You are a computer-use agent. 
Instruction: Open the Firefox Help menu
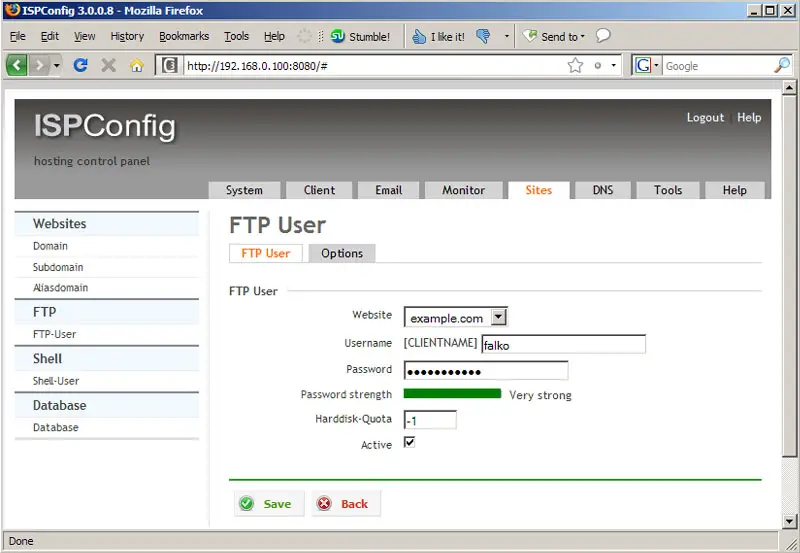pyautogui.click(x=274, y=36)
